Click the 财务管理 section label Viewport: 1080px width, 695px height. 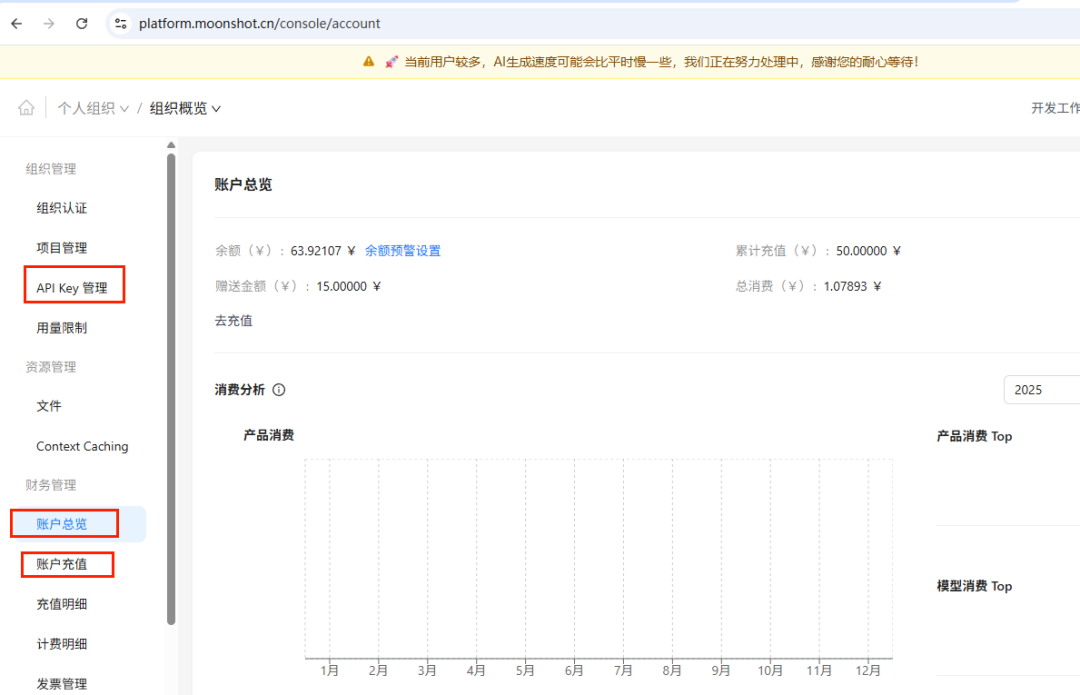[51, 486]
